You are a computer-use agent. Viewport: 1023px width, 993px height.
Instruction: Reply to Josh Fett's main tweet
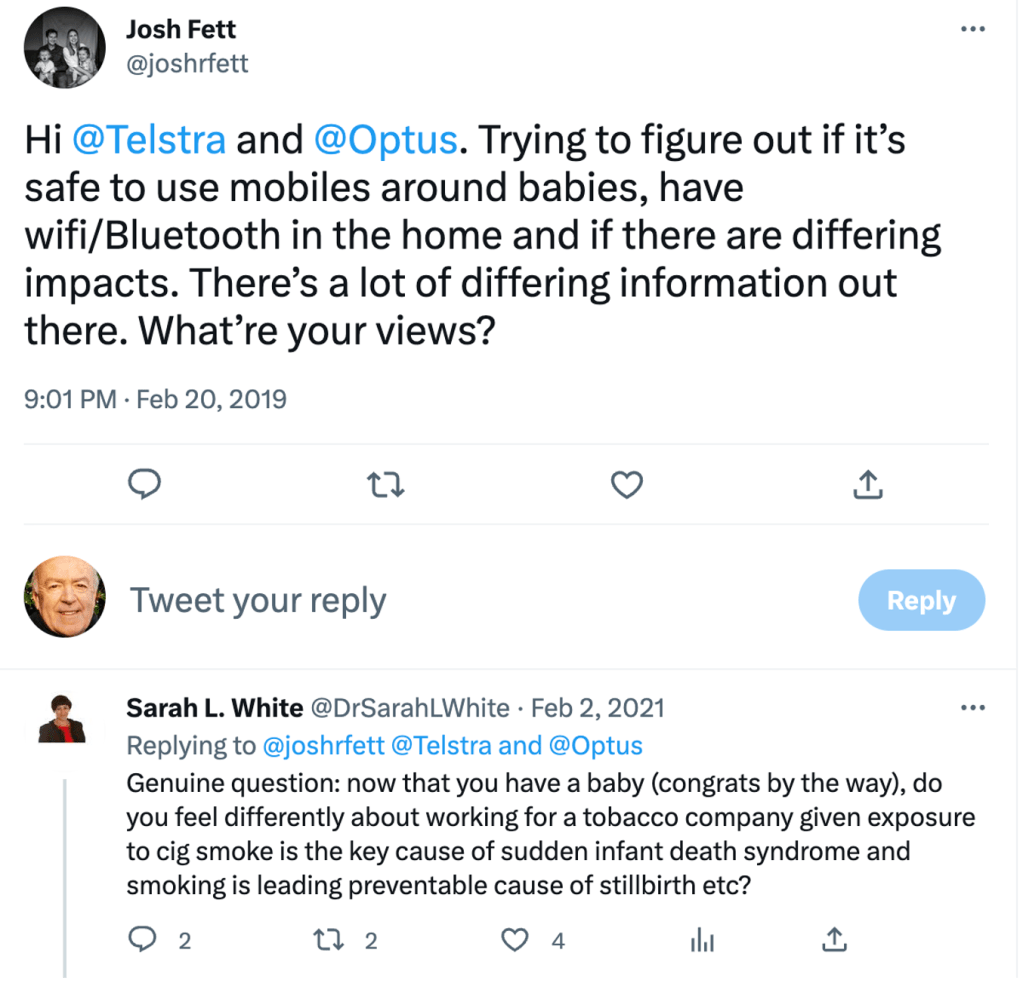click(x=146, y=486)
